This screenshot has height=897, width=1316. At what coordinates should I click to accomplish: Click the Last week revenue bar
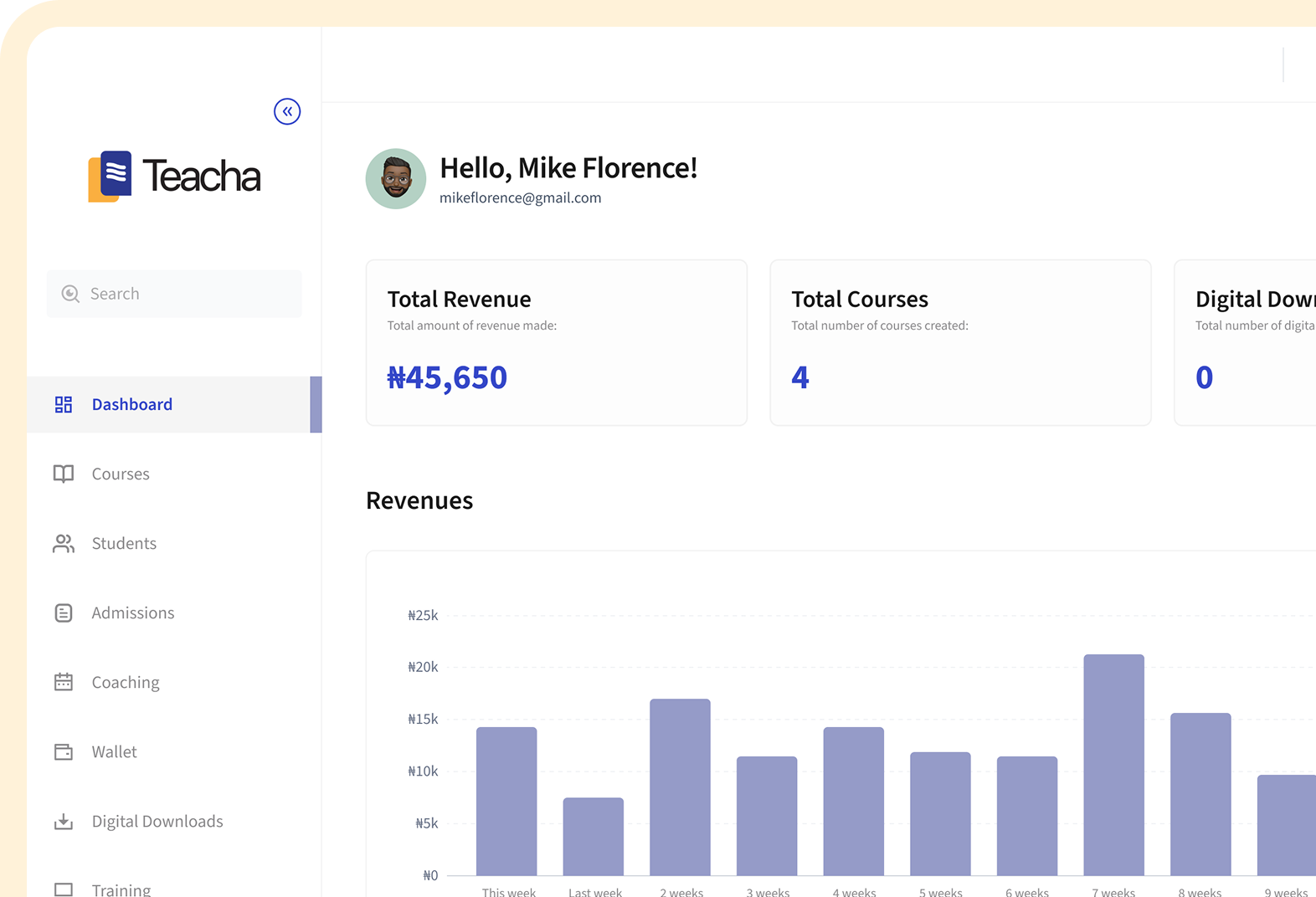pos(594,837)
